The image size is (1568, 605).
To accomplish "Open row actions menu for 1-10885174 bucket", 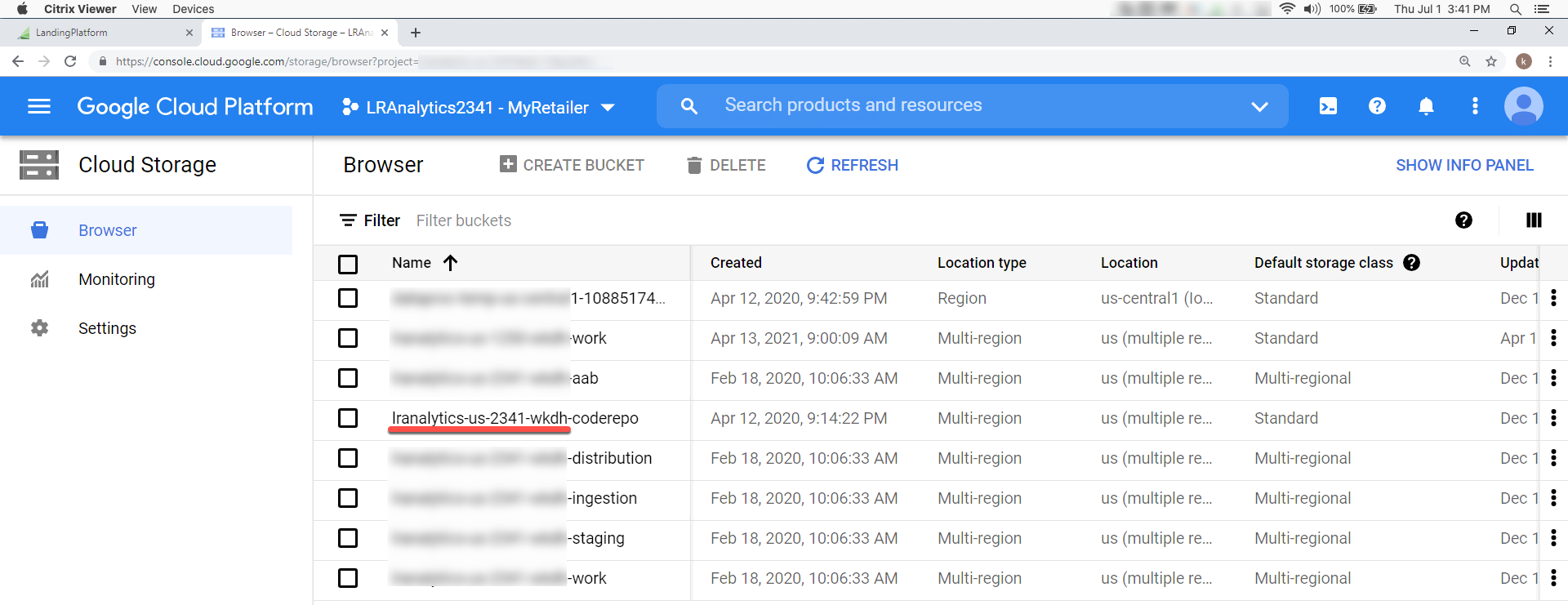I will pyautogui.click(x=1553, y=298).
